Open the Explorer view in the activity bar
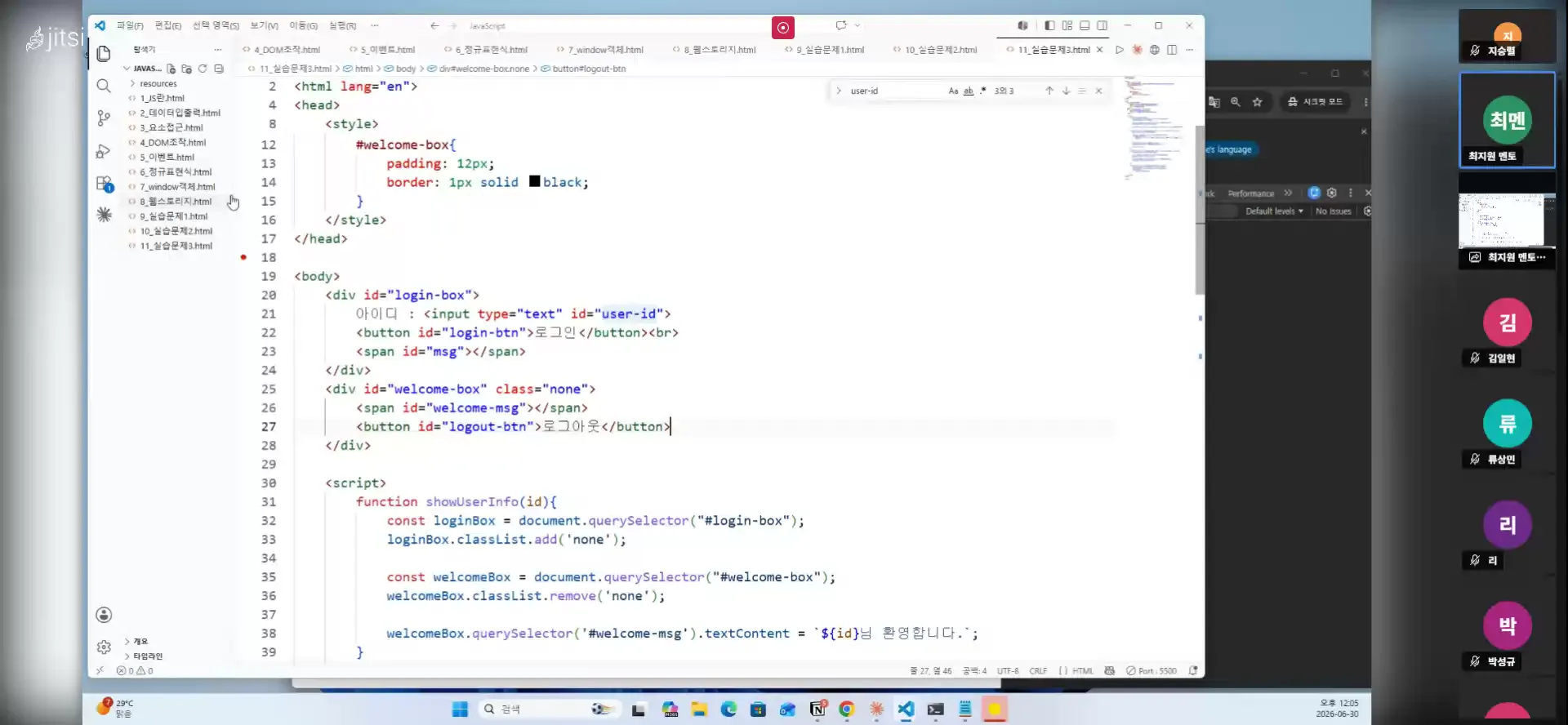The image size is (1568, 725). click(x=104, y=54)
